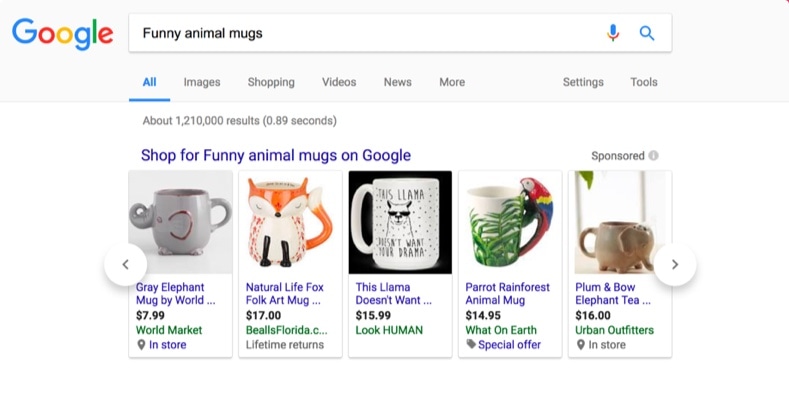Screen dimensions: 789x412
Task: Click the Google logo
Action: (x=62, y=34)
